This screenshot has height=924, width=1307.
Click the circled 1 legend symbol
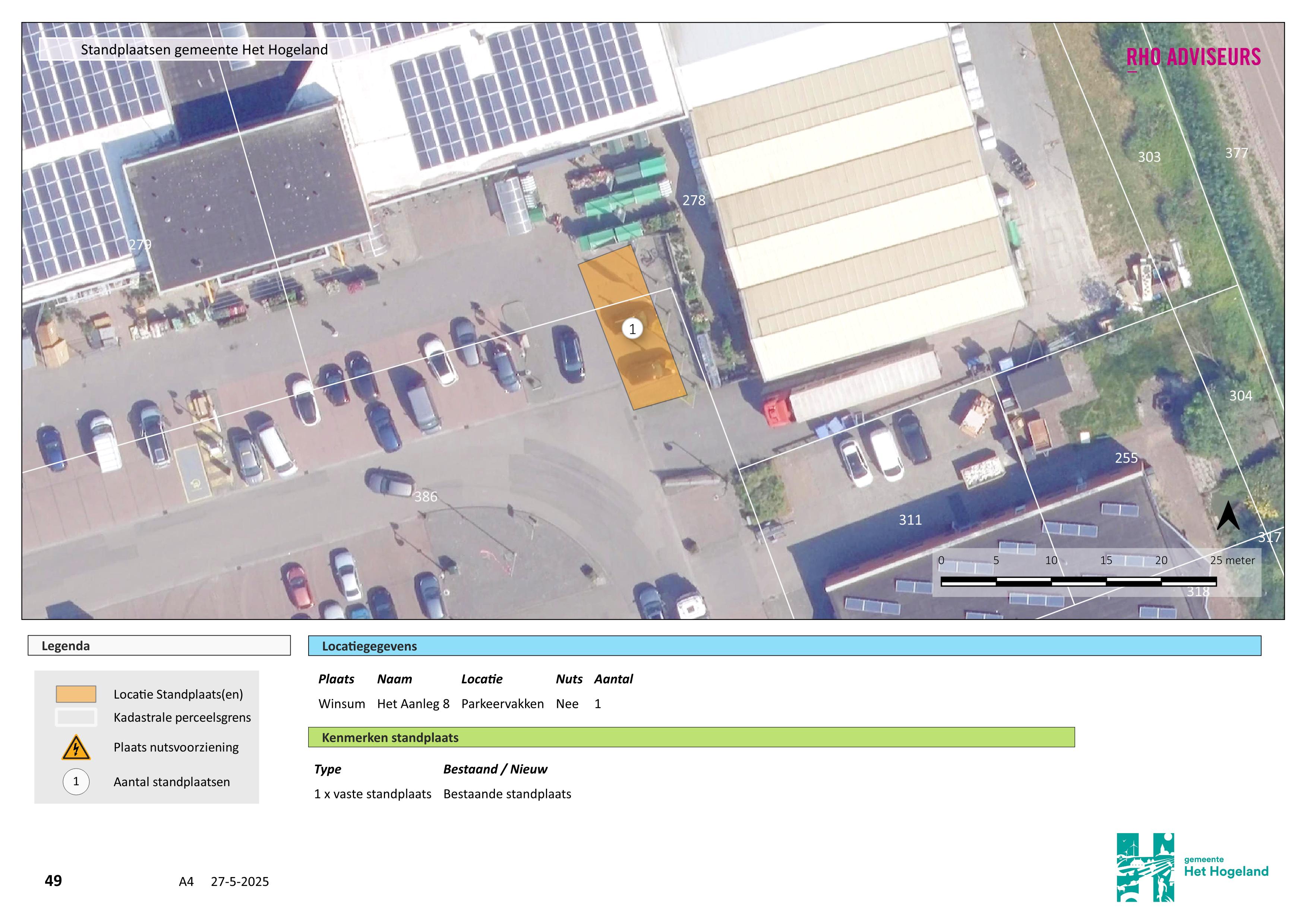pos(76,781)
